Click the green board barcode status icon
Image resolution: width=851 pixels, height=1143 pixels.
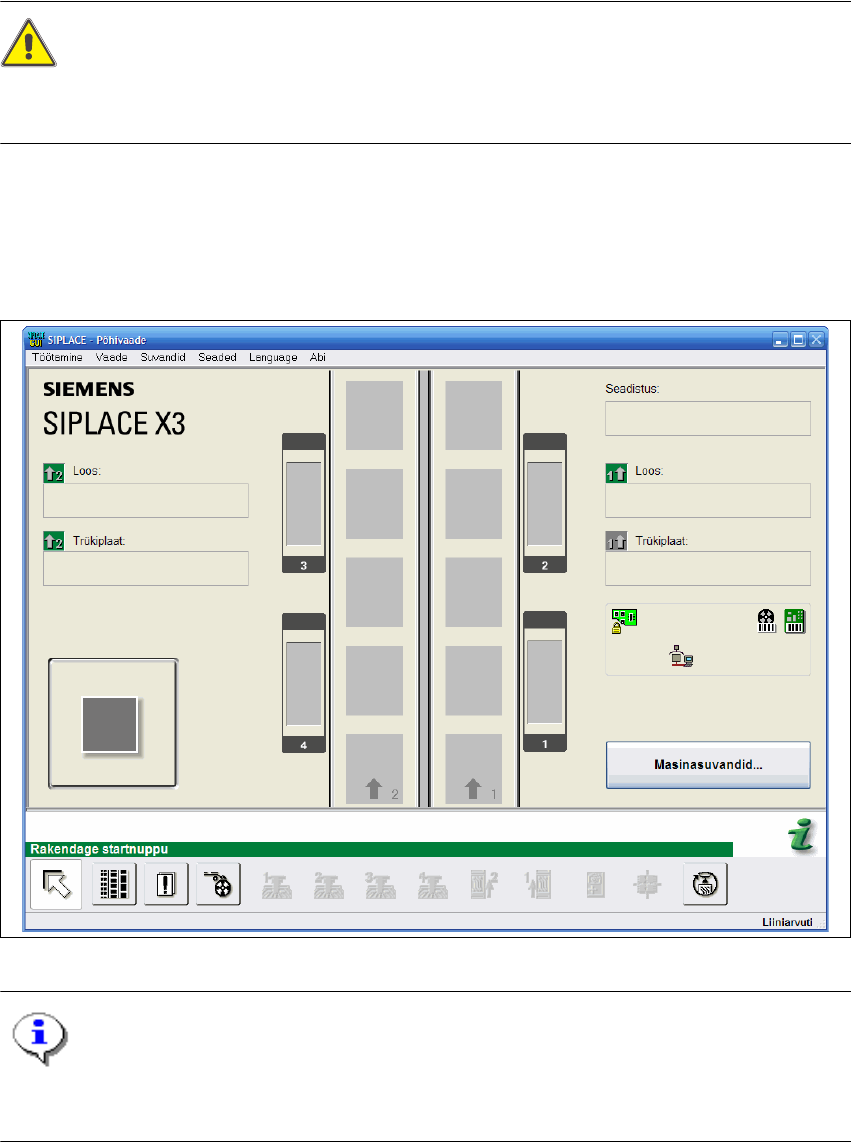[795, 621]
